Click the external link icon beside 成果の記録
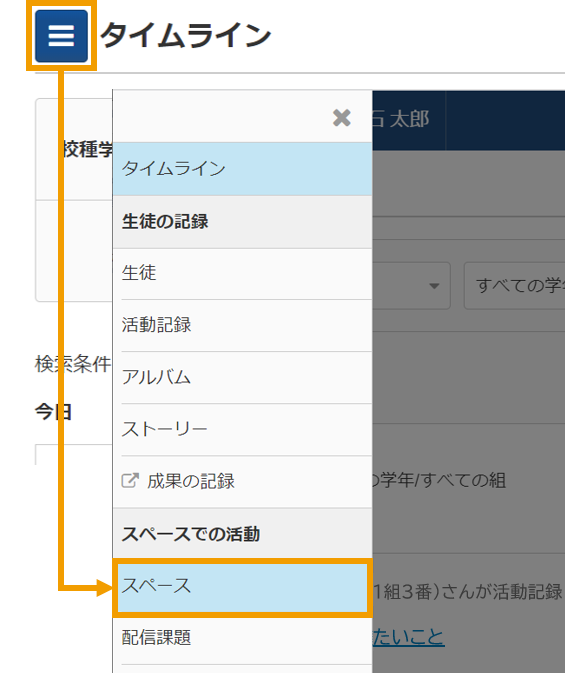The height and width of the screenshot is (673, 573). pos(130,481)
